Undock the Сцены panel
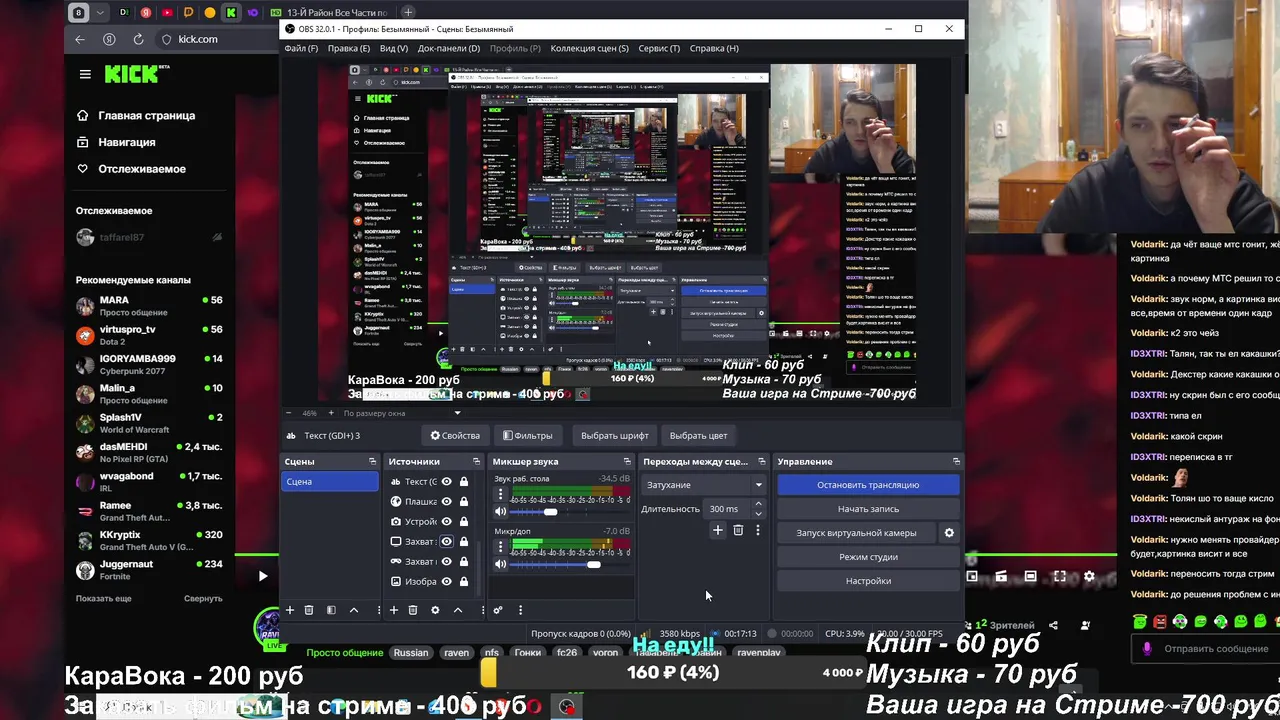 coord(372,461)
